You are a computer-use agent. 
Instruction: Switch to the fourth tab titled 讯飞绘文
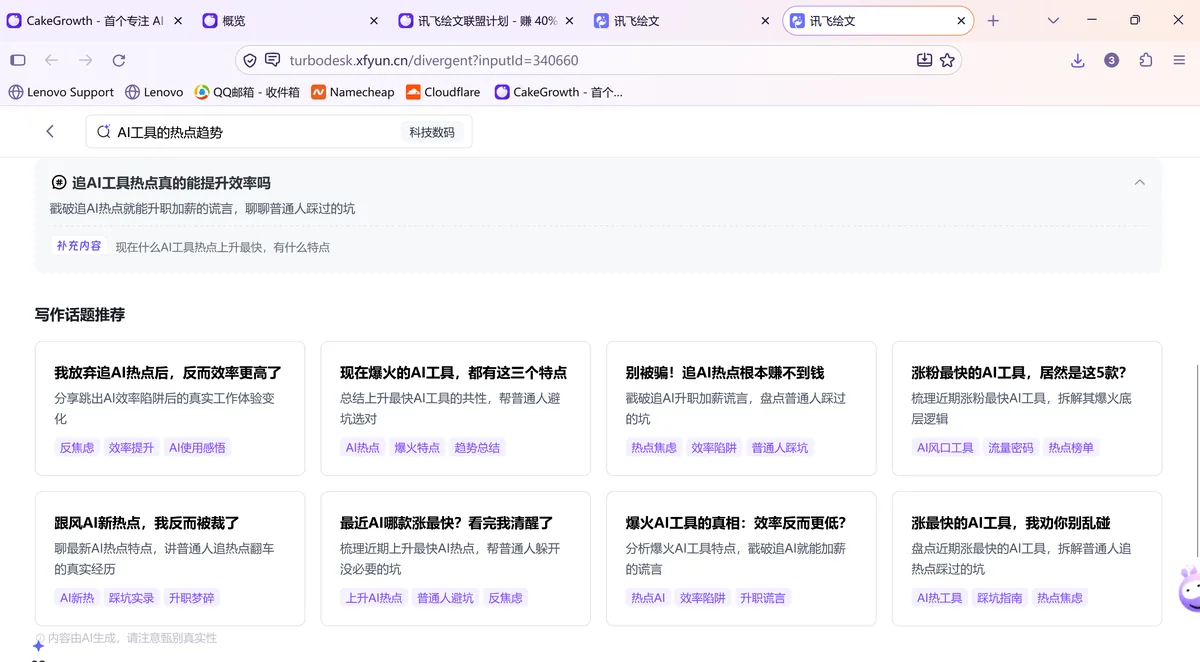point(680,20)
